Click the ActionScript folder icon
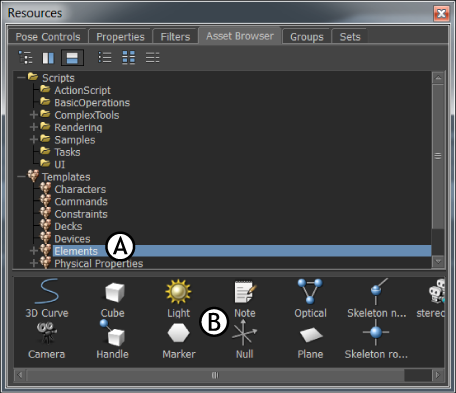 [45, 89]
